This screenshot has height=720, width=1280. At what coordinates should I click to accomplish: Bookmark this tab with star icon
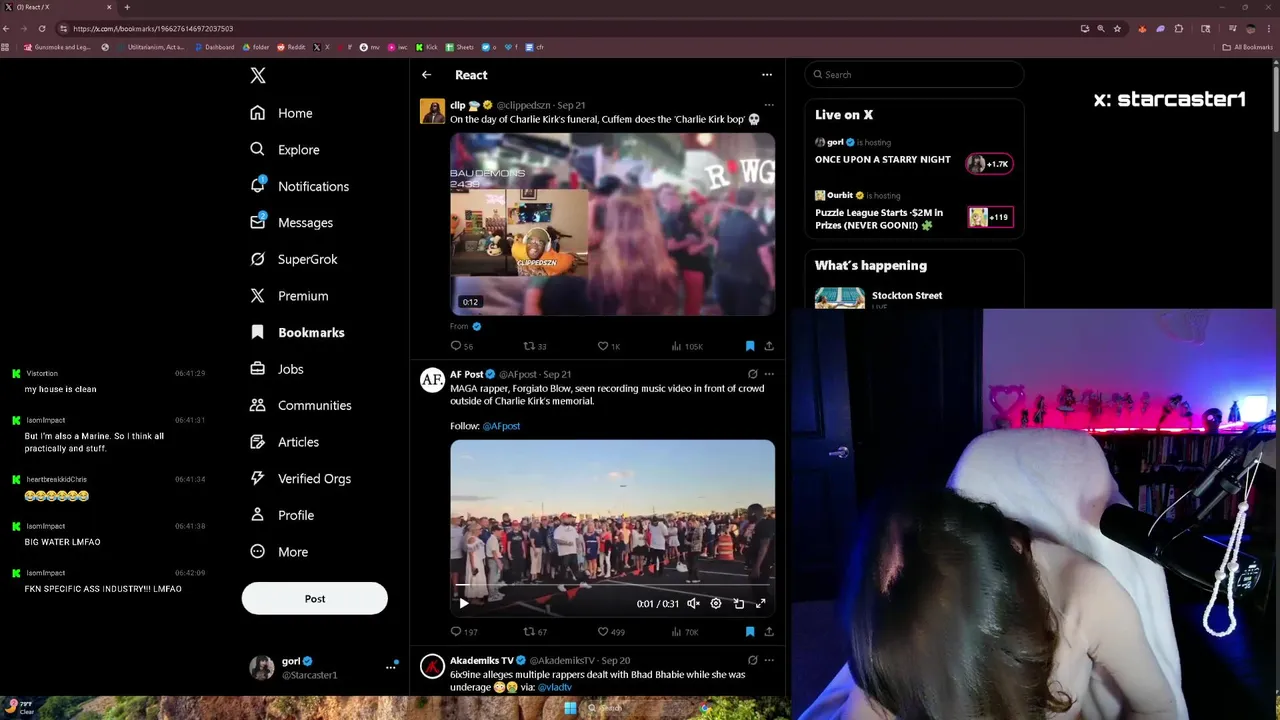click(x=1118, y=29)
